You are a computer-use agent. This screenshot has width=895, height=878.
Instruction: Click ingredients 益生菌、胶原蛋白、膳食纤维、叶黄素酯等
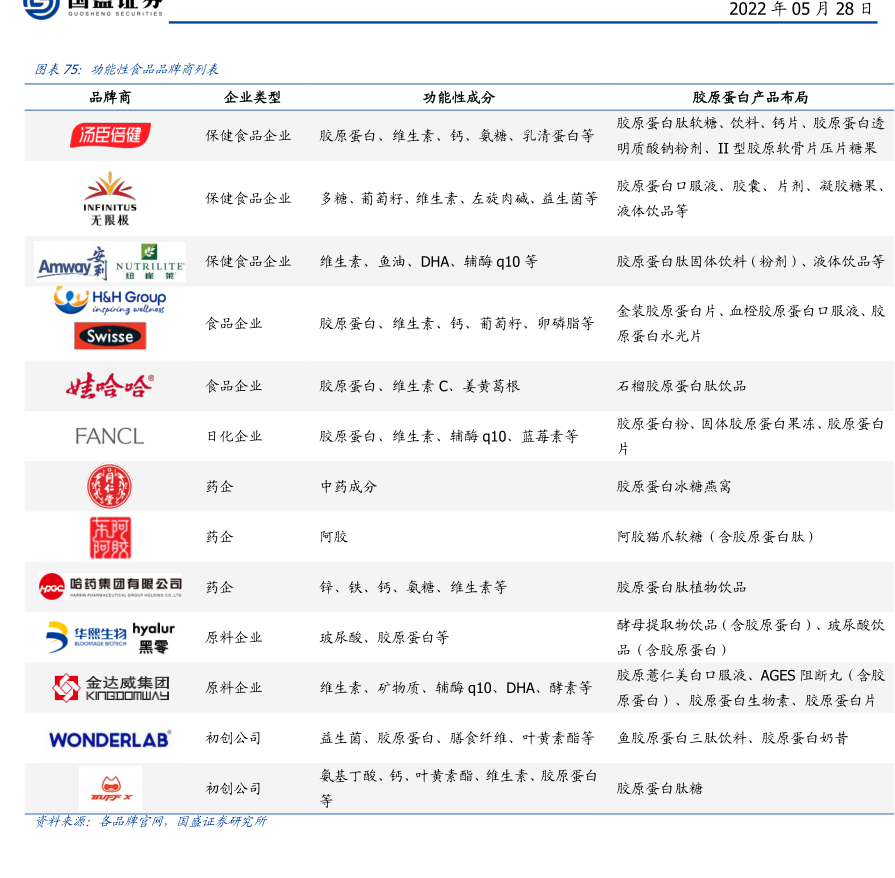point(457,738)
